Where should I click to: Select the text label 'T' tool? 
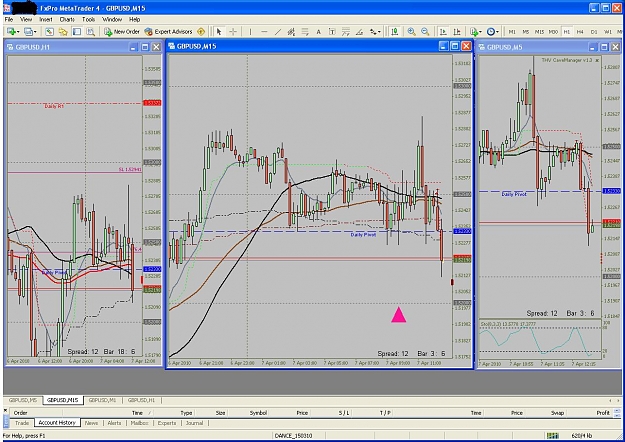click(332, 31)
